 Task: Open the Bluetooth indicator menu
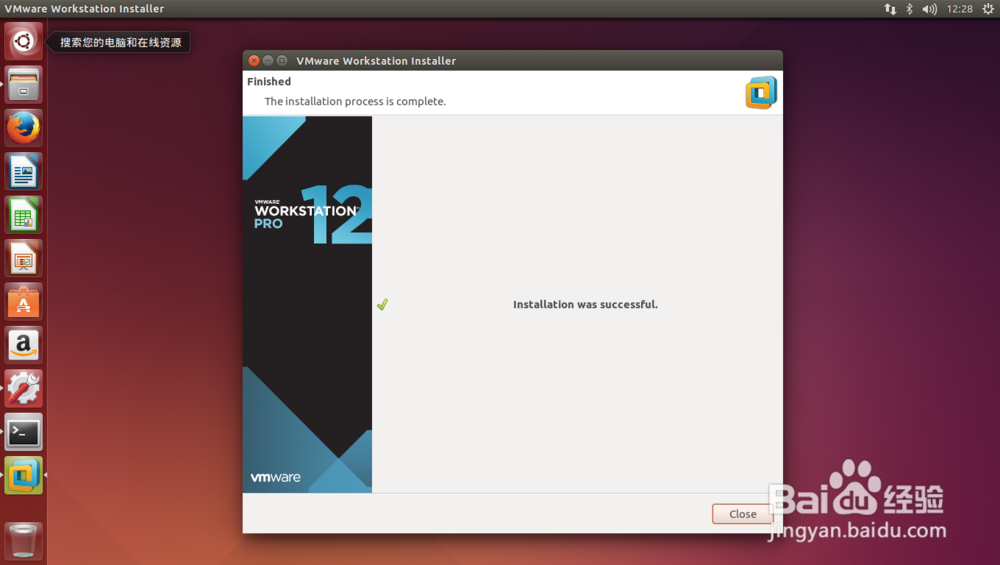click(x=909, y=9)
